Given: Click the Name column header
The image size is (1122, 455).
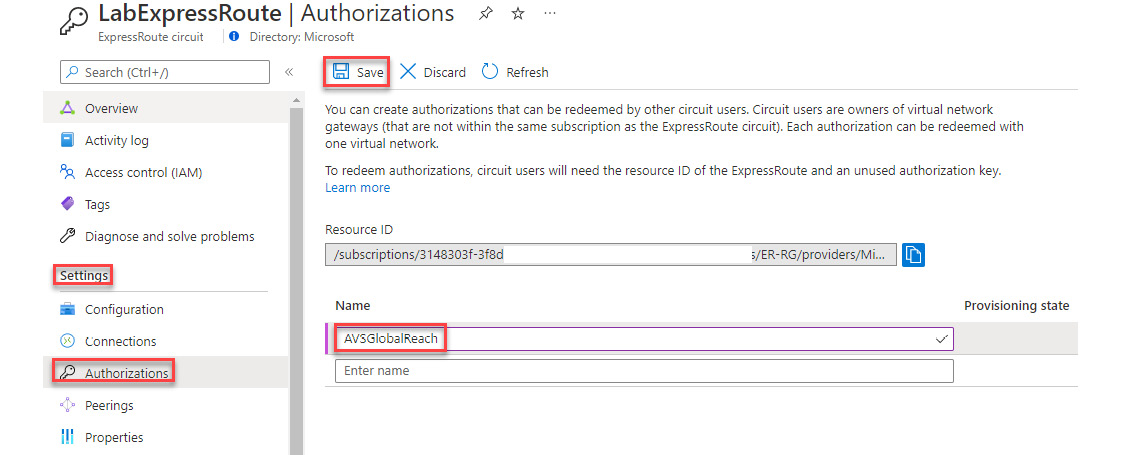Looking at the screenshot, I should click(352, 305).
